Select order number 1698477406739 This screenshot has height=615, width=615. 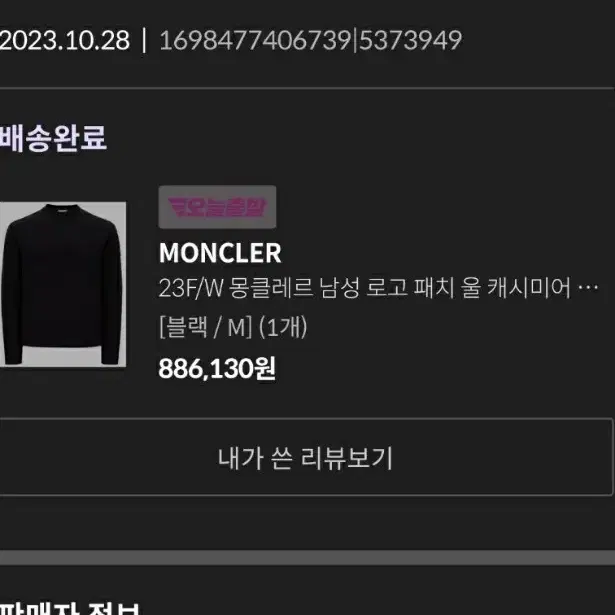(255, 40)
